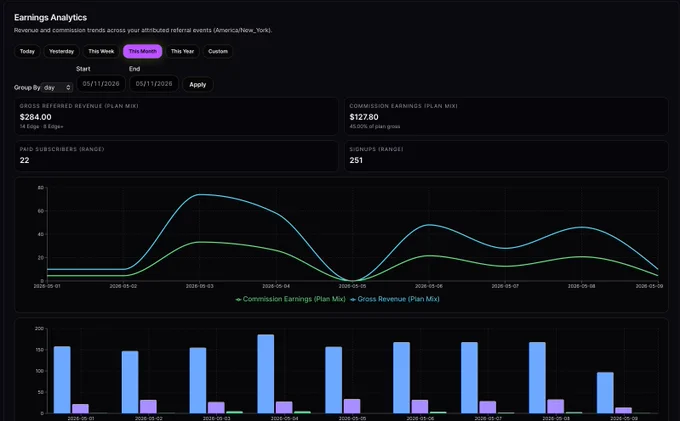Click the Signups (Range) card
Viewport: 680px width, 421px height.
(507, 156)
